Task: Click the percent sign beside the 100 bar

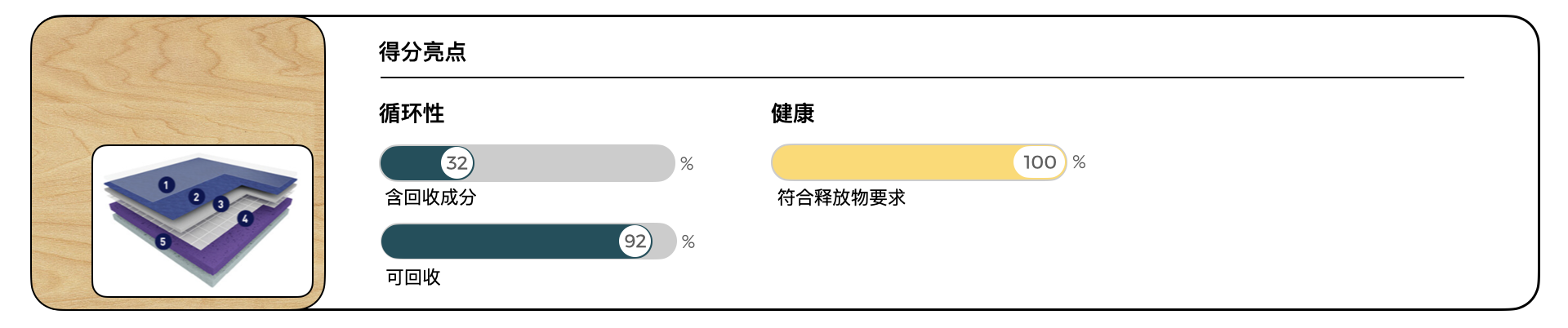Action: [x=1079, y=162]
